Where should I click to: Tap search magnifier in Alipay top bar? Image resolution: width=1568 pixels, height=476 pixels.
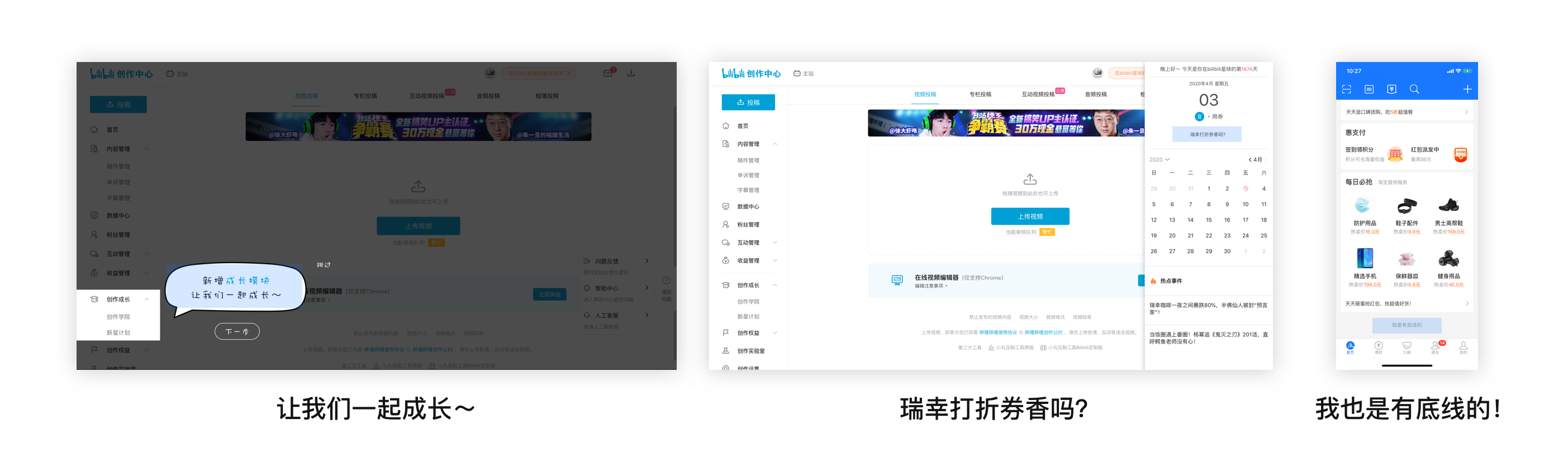[x=1414, y=89]
